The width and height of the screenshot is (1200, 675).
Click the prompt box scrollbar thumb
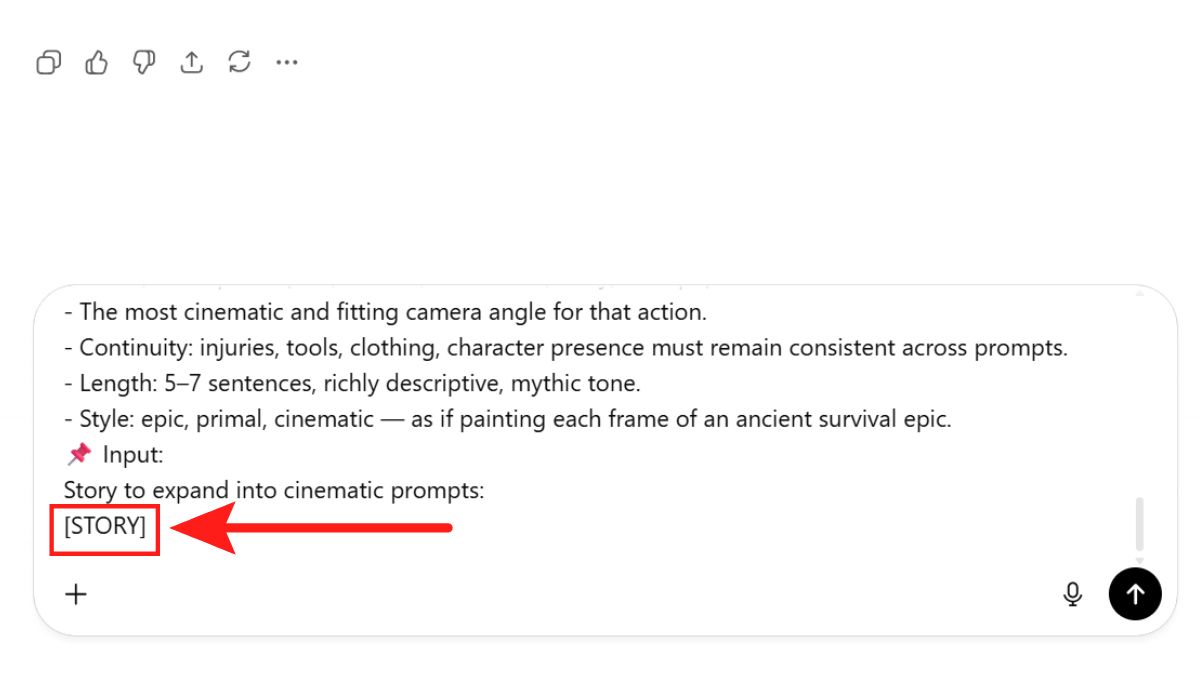coord(1139,524)
